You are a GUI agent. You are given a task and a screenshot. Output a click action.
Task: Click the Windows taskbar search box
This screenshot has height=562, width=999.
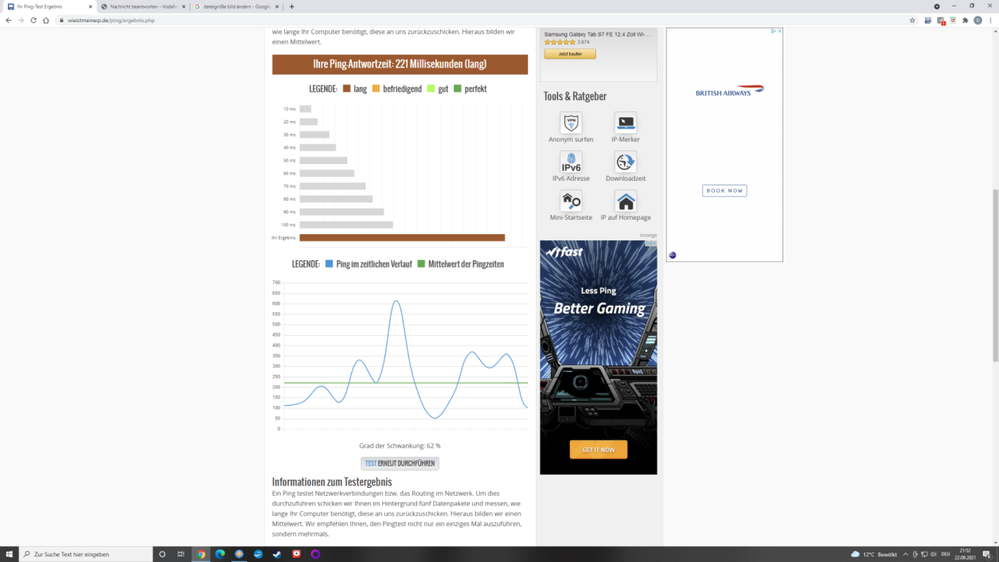[86, 554]
